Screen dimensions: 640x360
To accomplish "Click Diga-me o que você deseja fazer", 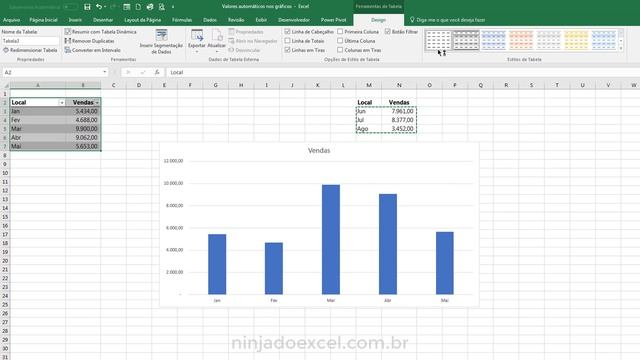I will tap(451, 20).
